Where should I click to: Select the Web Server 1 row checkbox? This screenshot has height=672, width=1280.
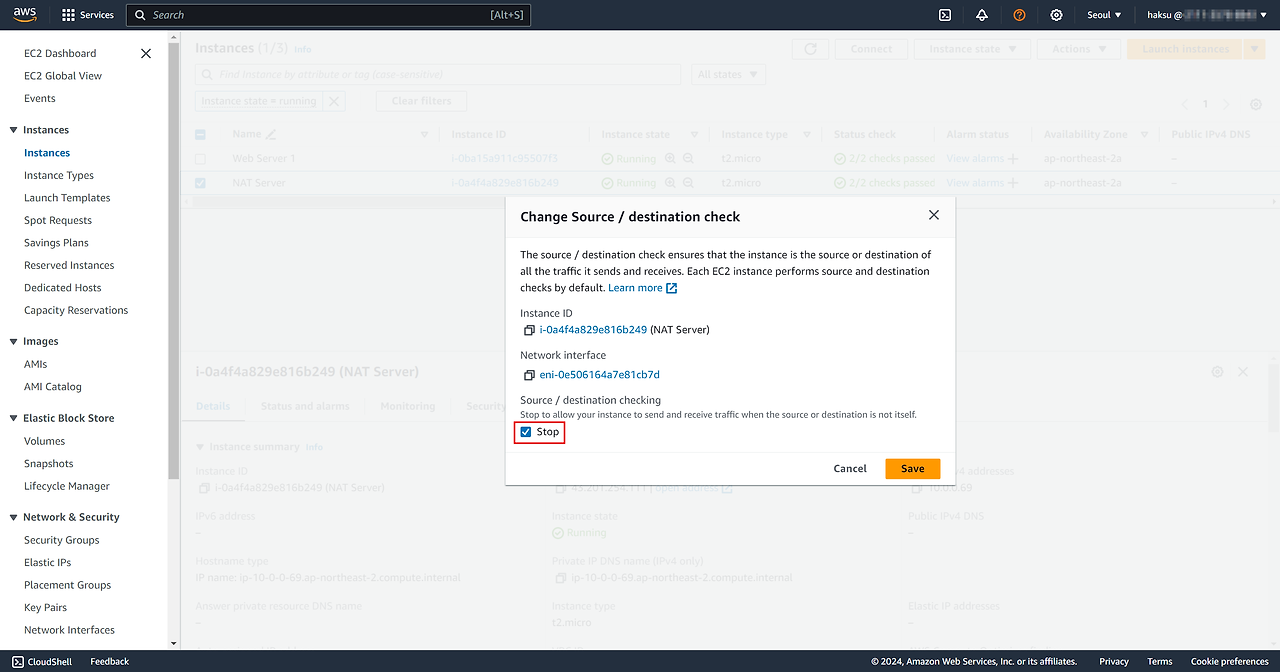tap(201, 159)
